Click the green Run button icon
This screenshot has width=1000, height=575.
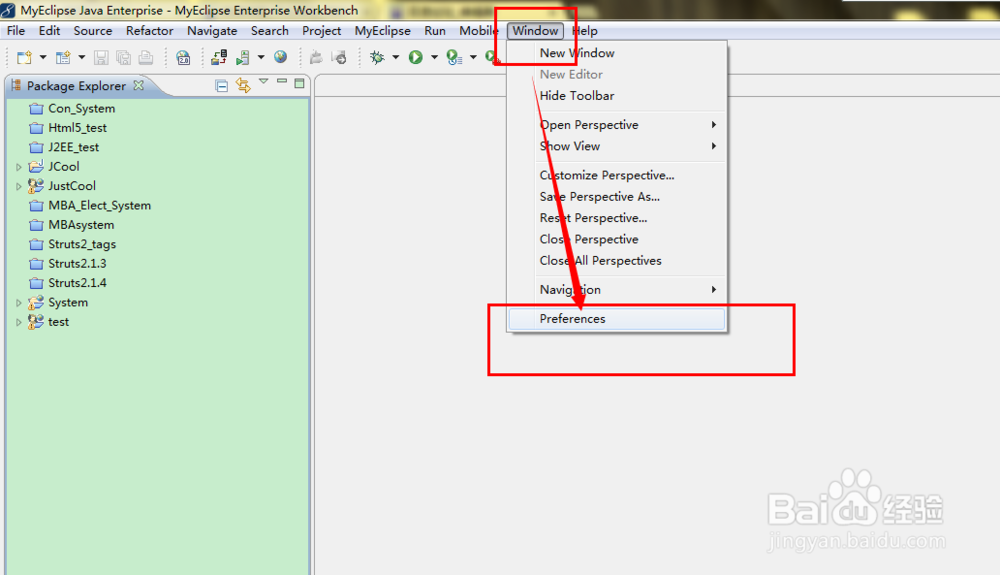(416, 57)
